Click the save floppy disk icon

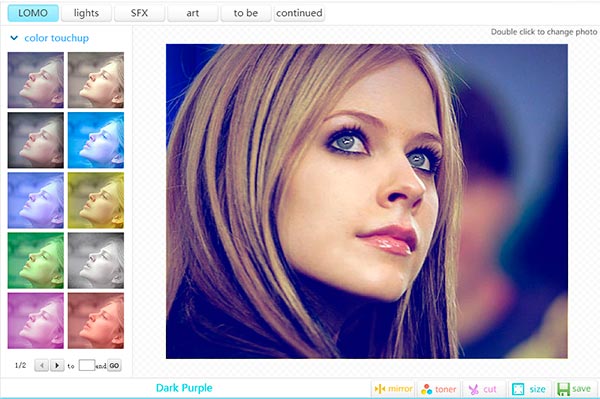coord(563,389)
